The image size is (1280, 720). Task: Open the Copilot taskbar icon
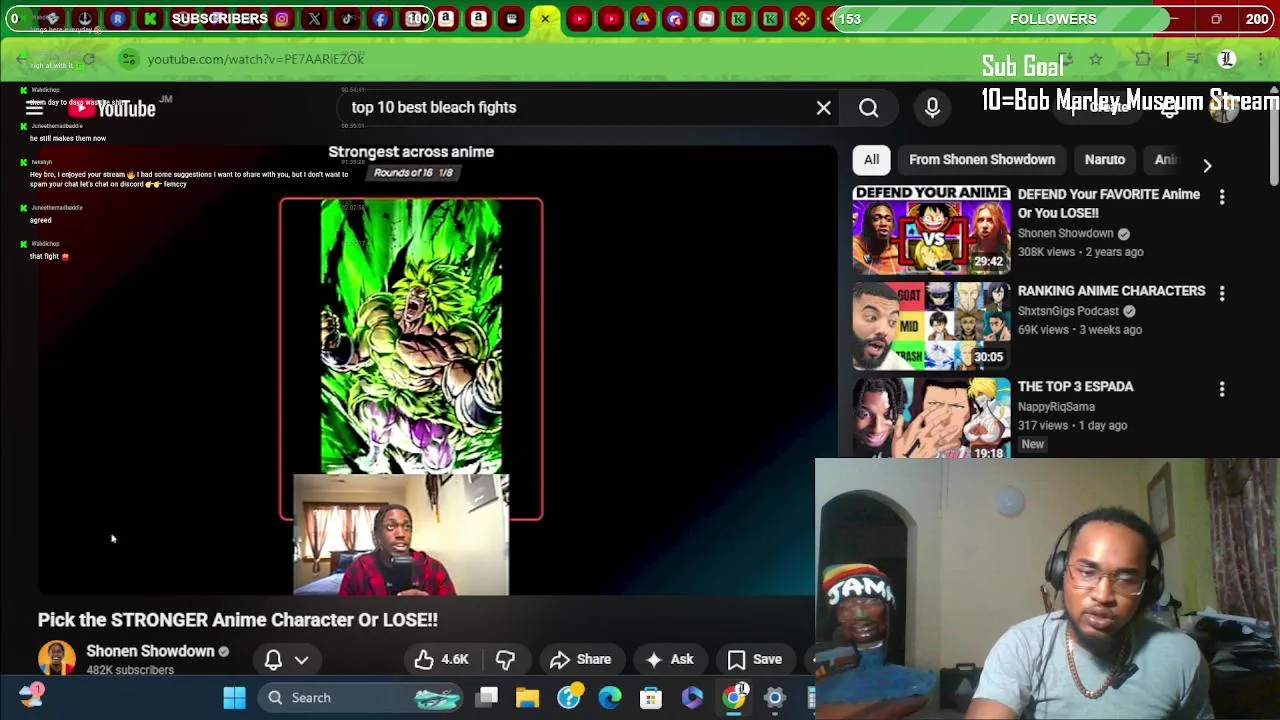point(692,697)
